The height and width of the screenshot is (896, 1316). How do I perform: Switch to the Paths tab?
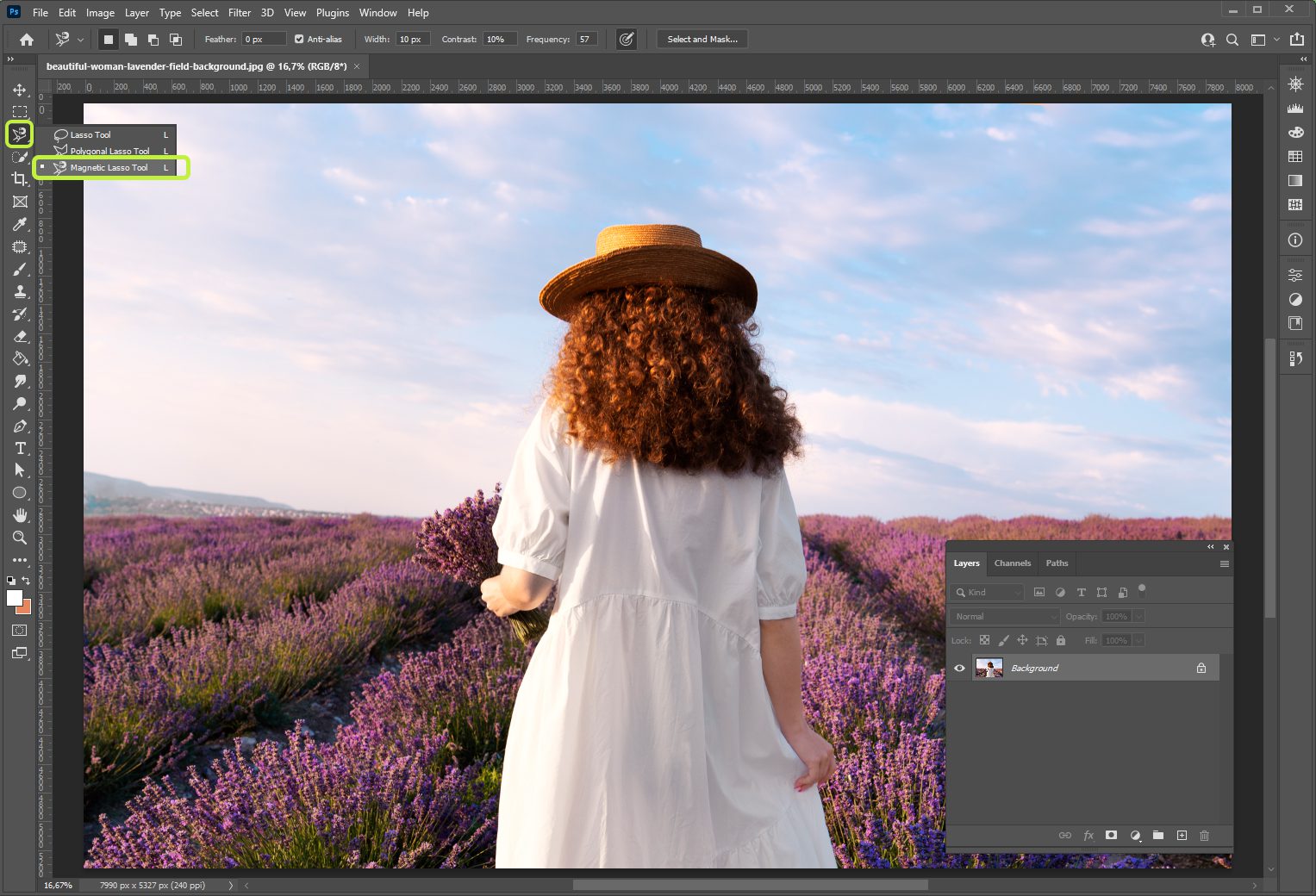pos(1057,563)
